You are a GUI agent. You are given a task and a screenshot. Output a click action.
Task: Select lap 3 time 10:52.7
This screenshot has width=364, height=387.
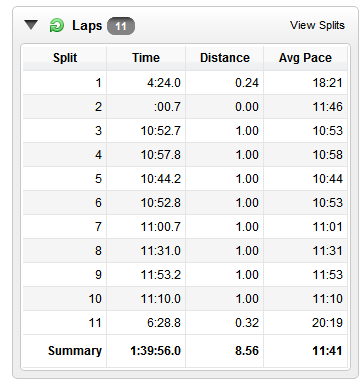(x=161, y=131)
